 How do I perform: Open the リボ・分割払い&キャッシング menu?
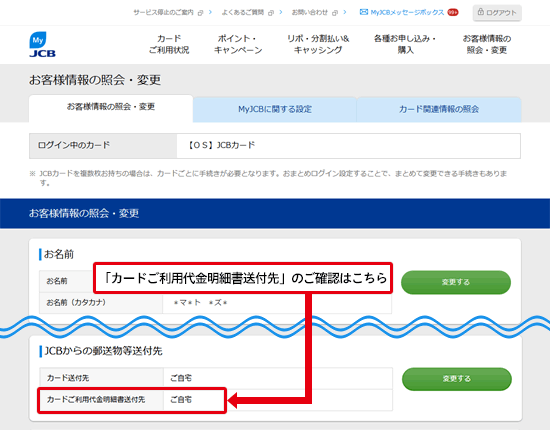[318, 44]
